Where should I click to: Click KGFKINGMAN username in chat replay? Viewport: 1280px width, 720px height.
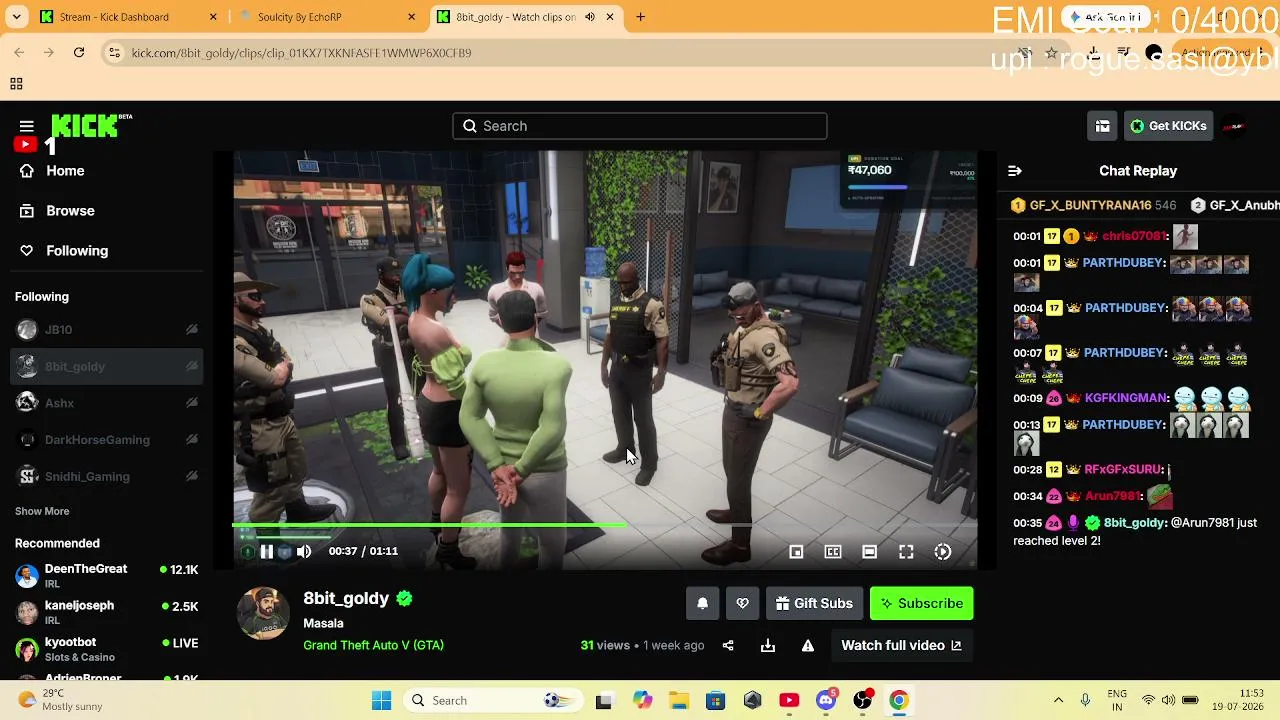click(1126, 398)
